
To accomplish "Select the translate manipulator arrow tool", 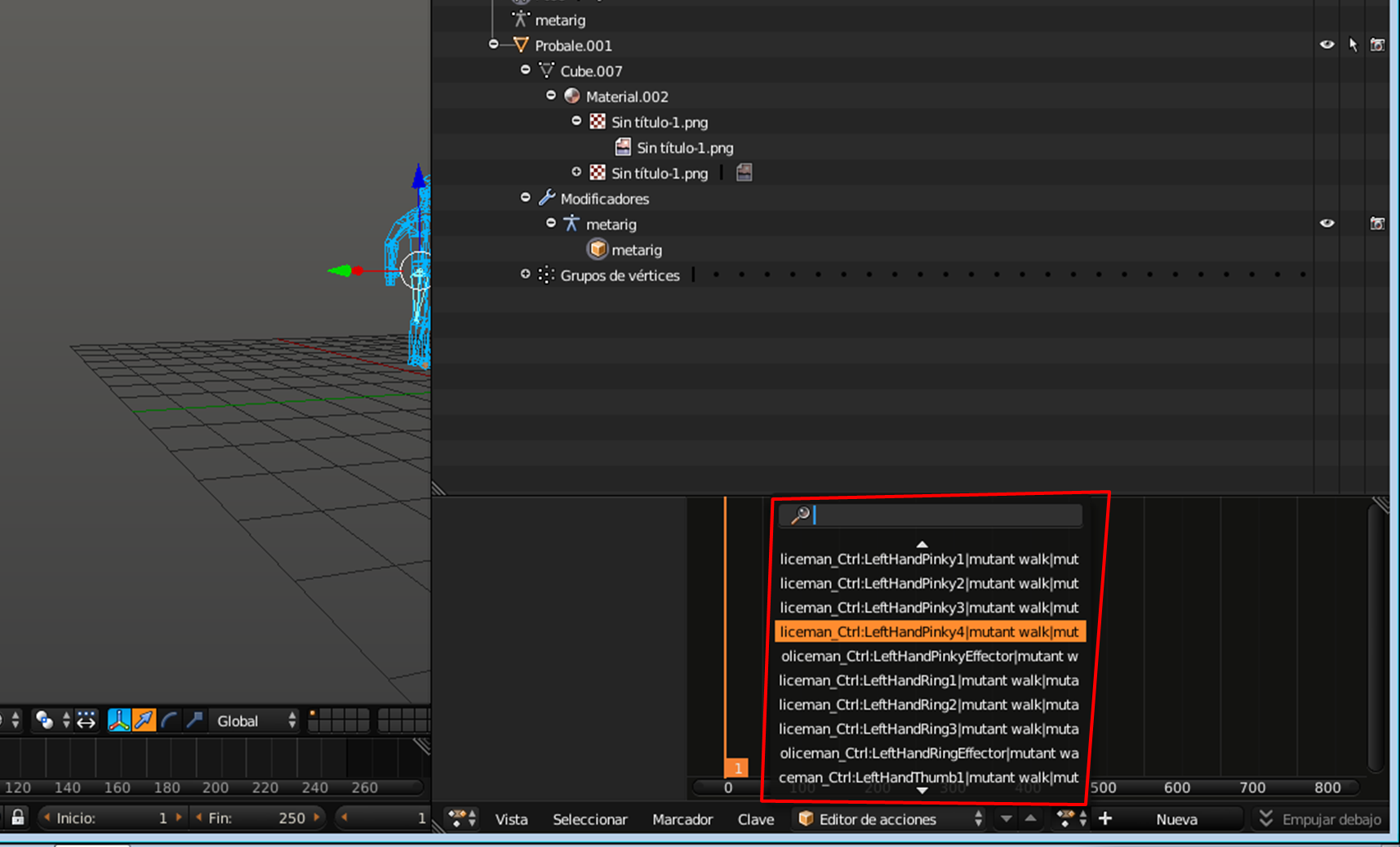I will (x=144, y=720).
